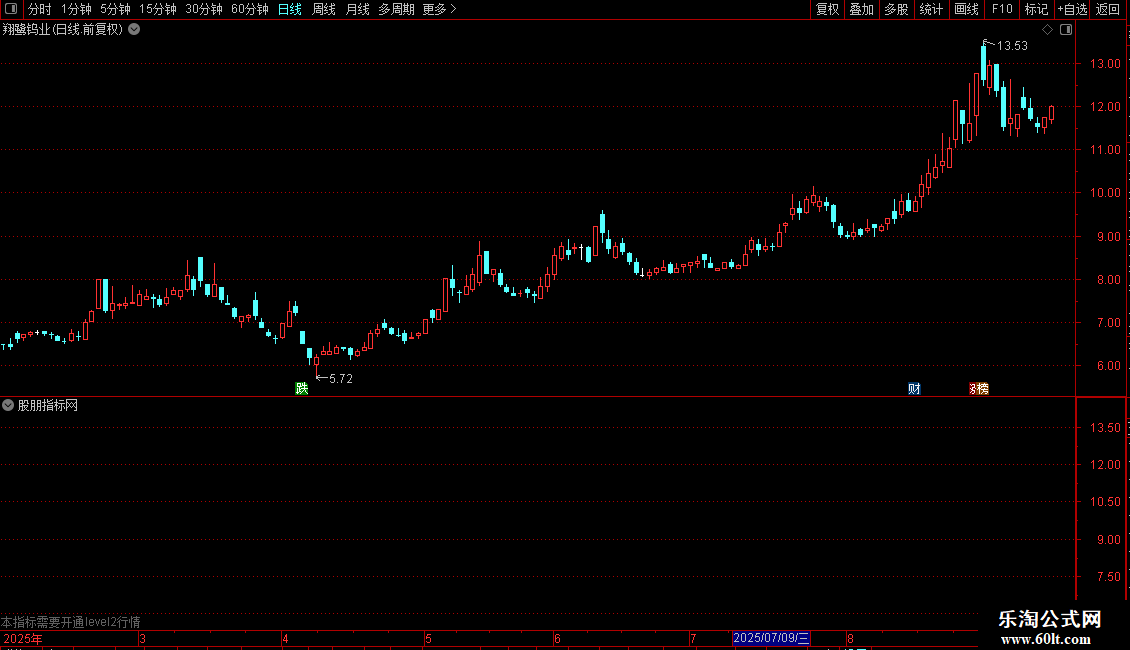The image size is (1130, 650).
Task: Select the 30分钟 period tab
Action: 204,9
